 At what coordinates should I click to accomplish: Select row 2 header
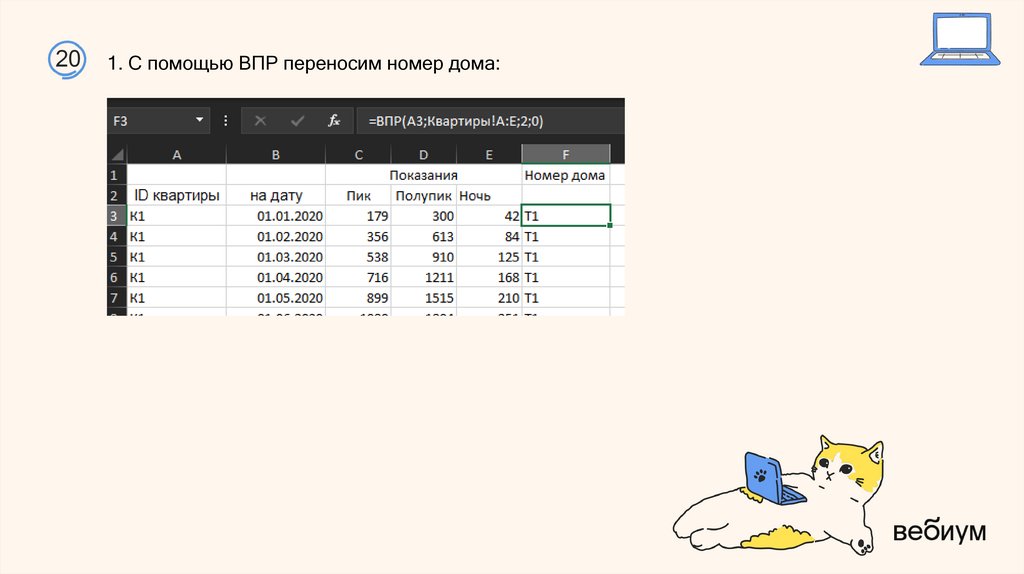click(117, 195)
